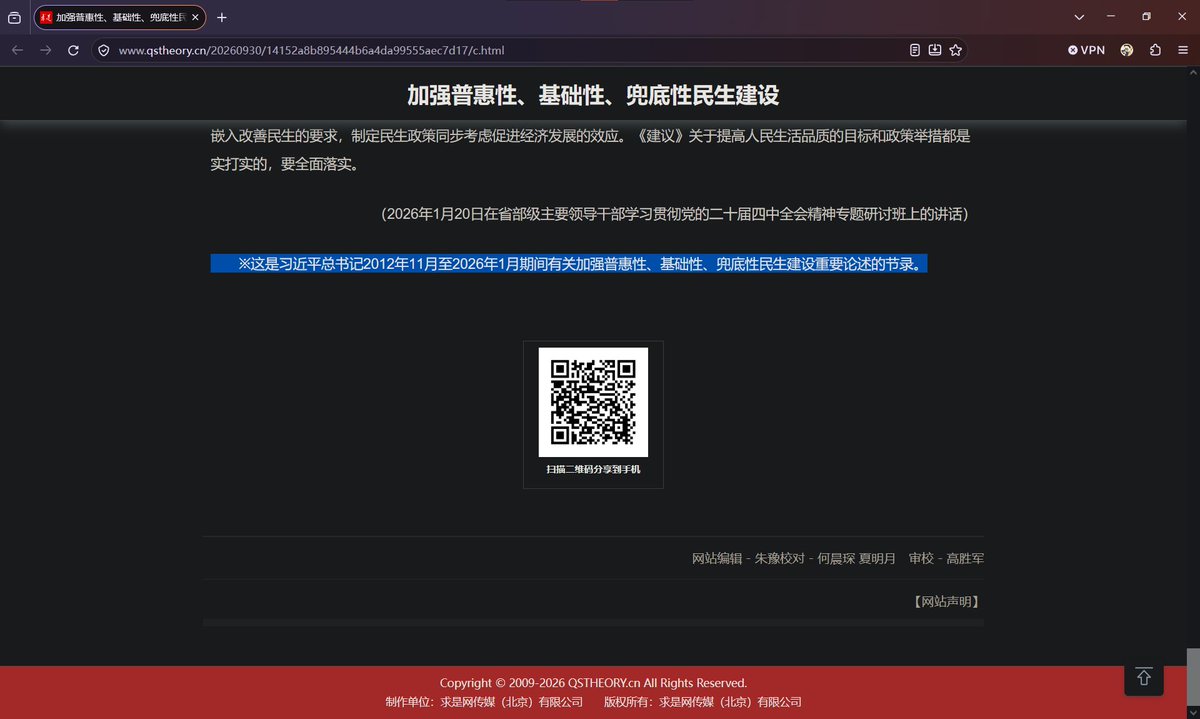Click the 2026年1月20日 speech citation line
This screenshot has height=719, width=1200.
tap(675, 214)
